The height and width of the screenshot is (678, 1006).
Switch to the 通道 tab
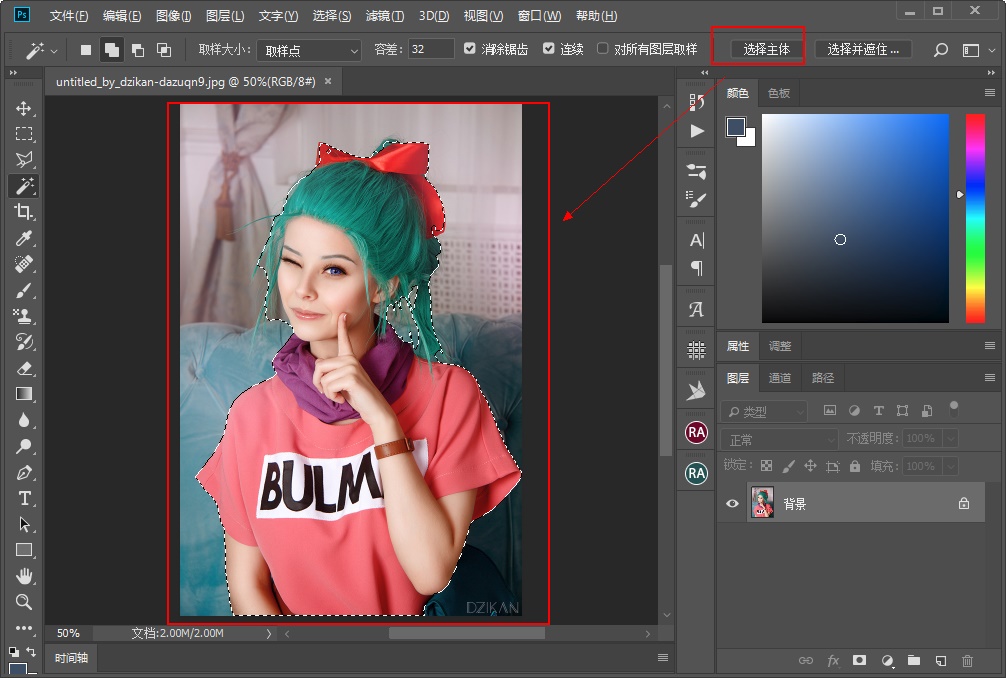point(780,378)
